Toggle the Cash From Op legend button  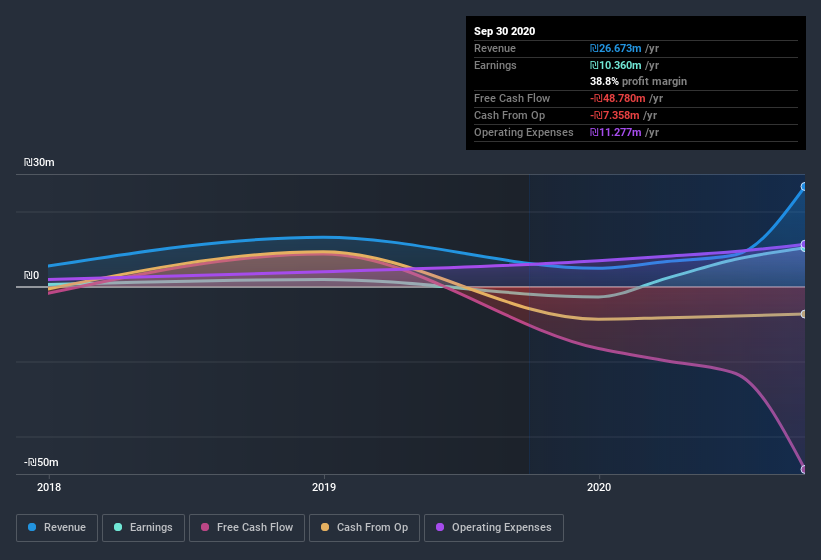364,528
